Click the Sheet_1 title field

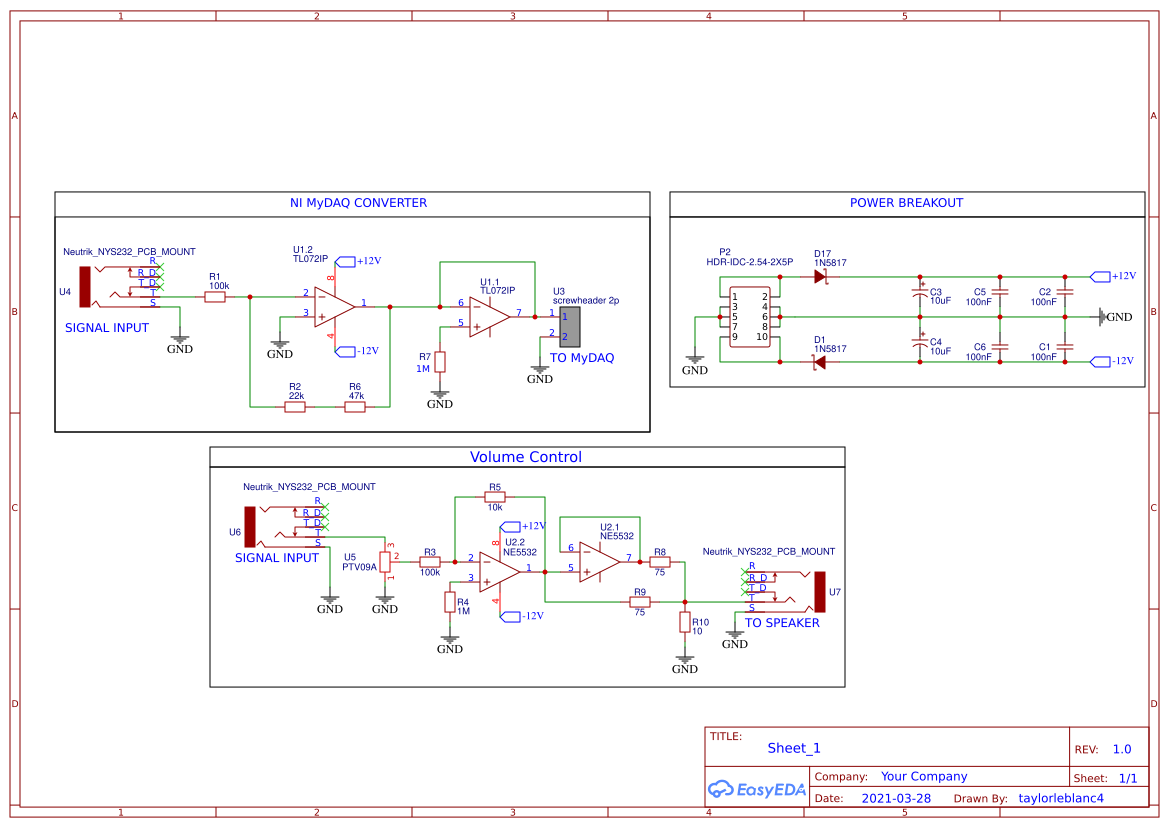[x=792, y=748]
